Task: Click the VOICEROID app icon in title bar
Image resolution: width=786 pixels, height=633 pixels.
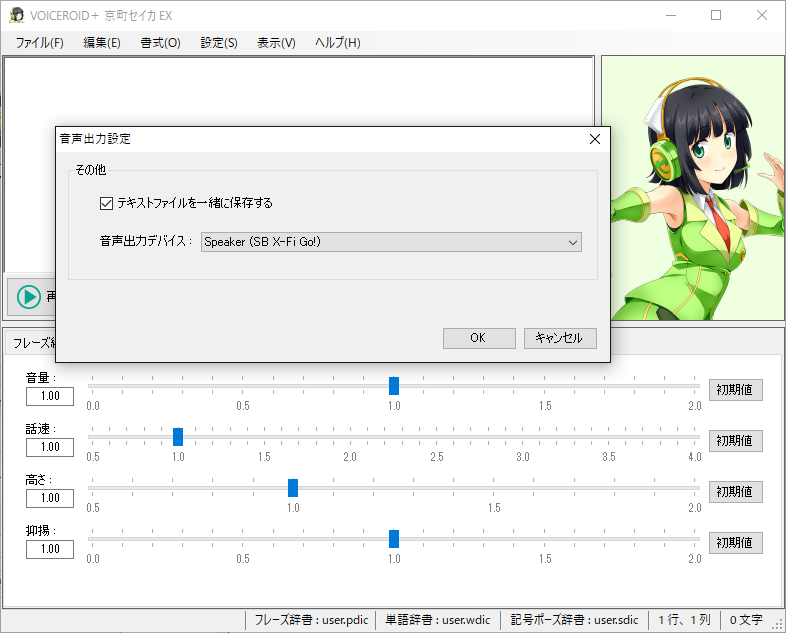Action: pos(17,15)
